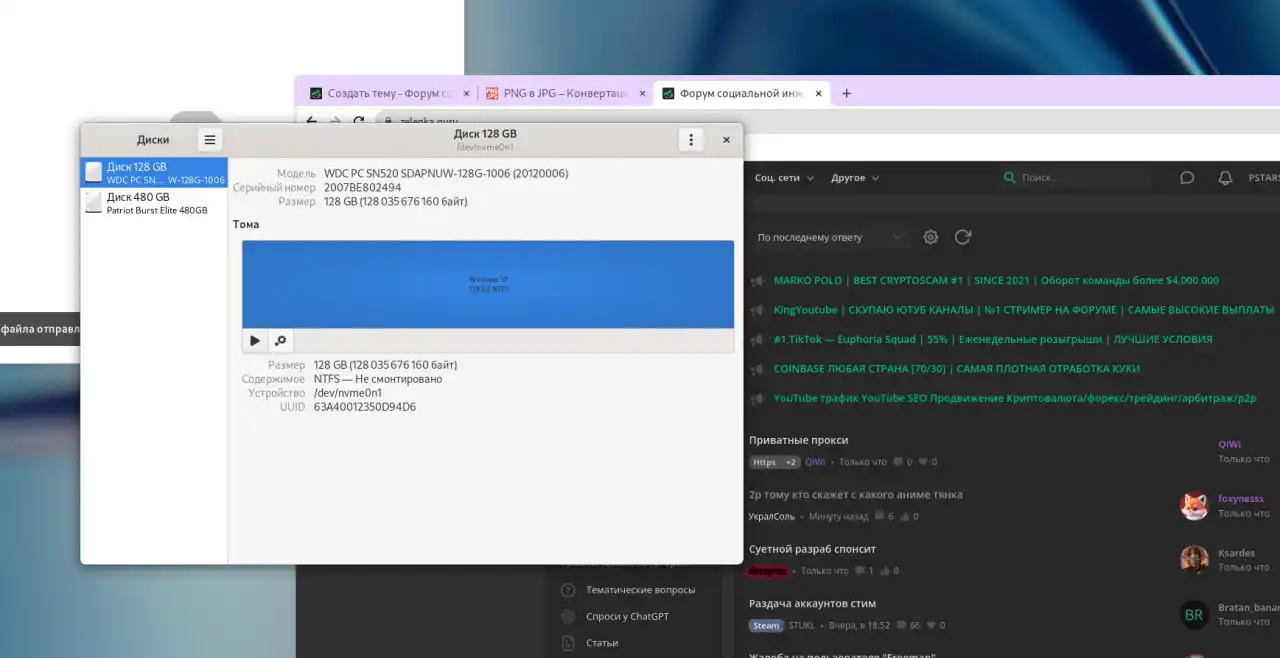
Task: Open the По последнему ответу sort dropdown
Action: 829,237
